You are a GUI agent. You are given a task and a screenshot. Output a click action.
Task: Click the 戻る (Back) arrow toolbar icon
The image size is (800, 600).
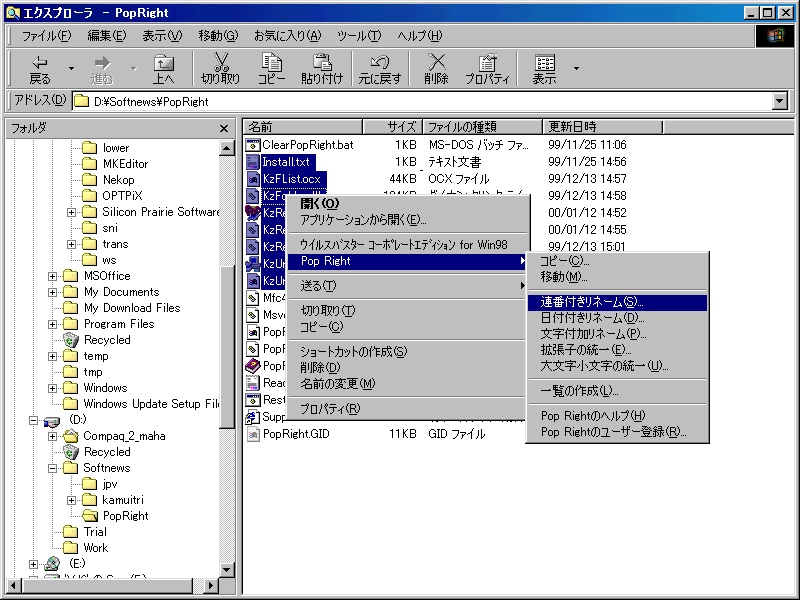[40, 67]
